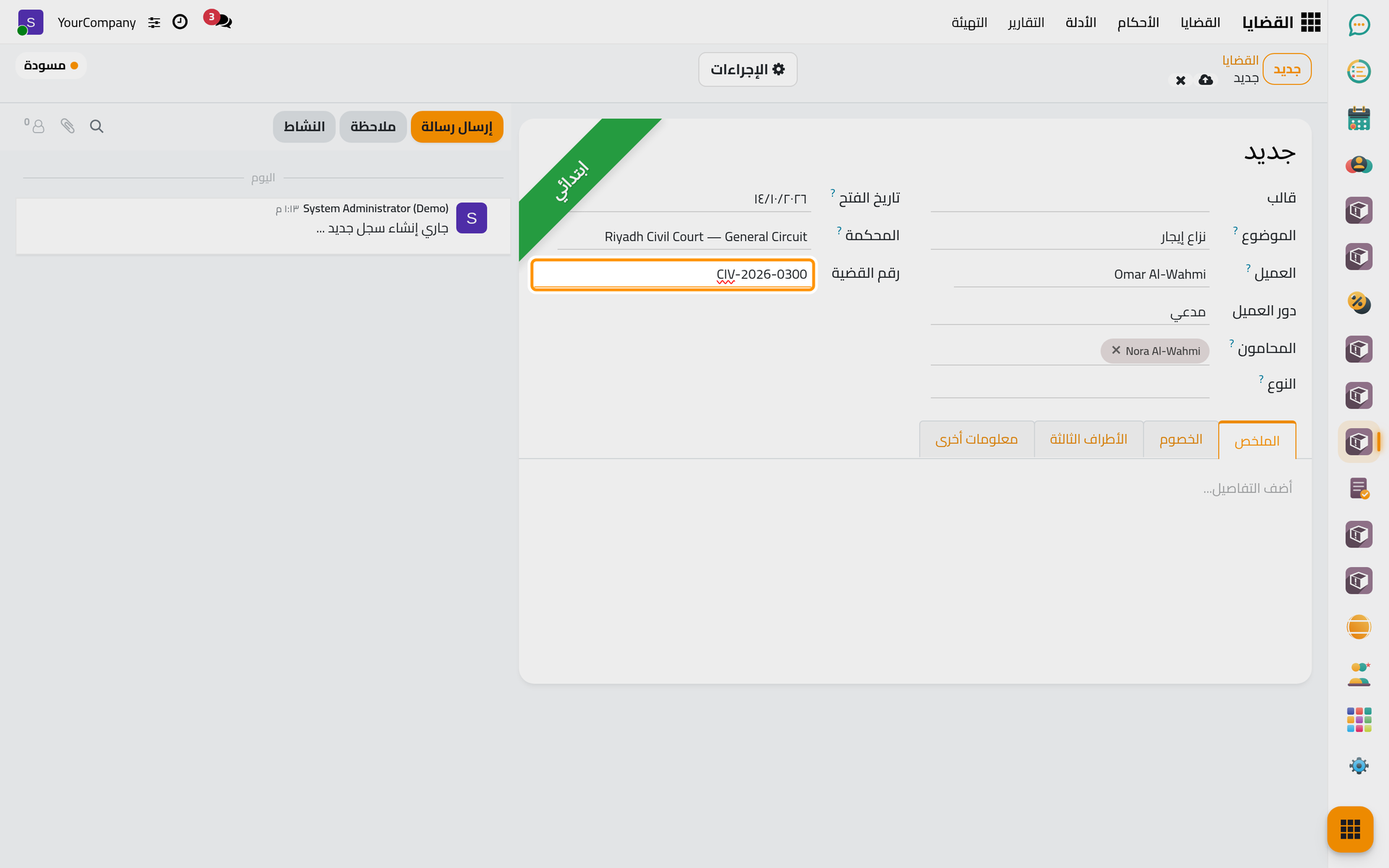Open the Calendar app sidebar icon
The image size is (1389, 868).
(x=1359, y=118)
